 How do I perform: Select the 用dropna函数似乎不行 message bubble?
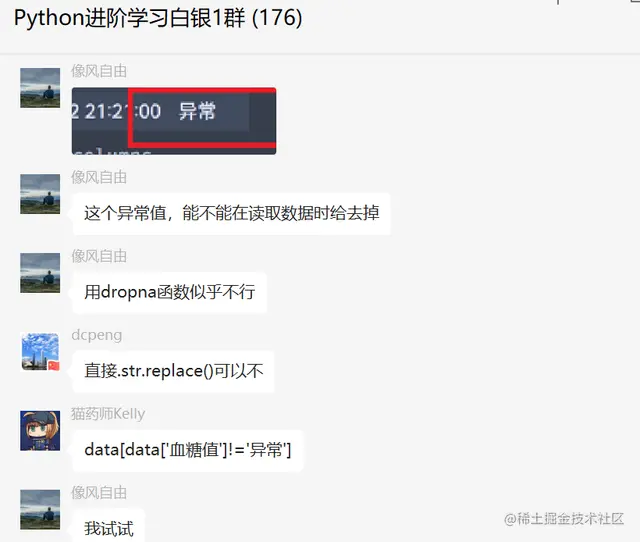(x=169, y=292)
